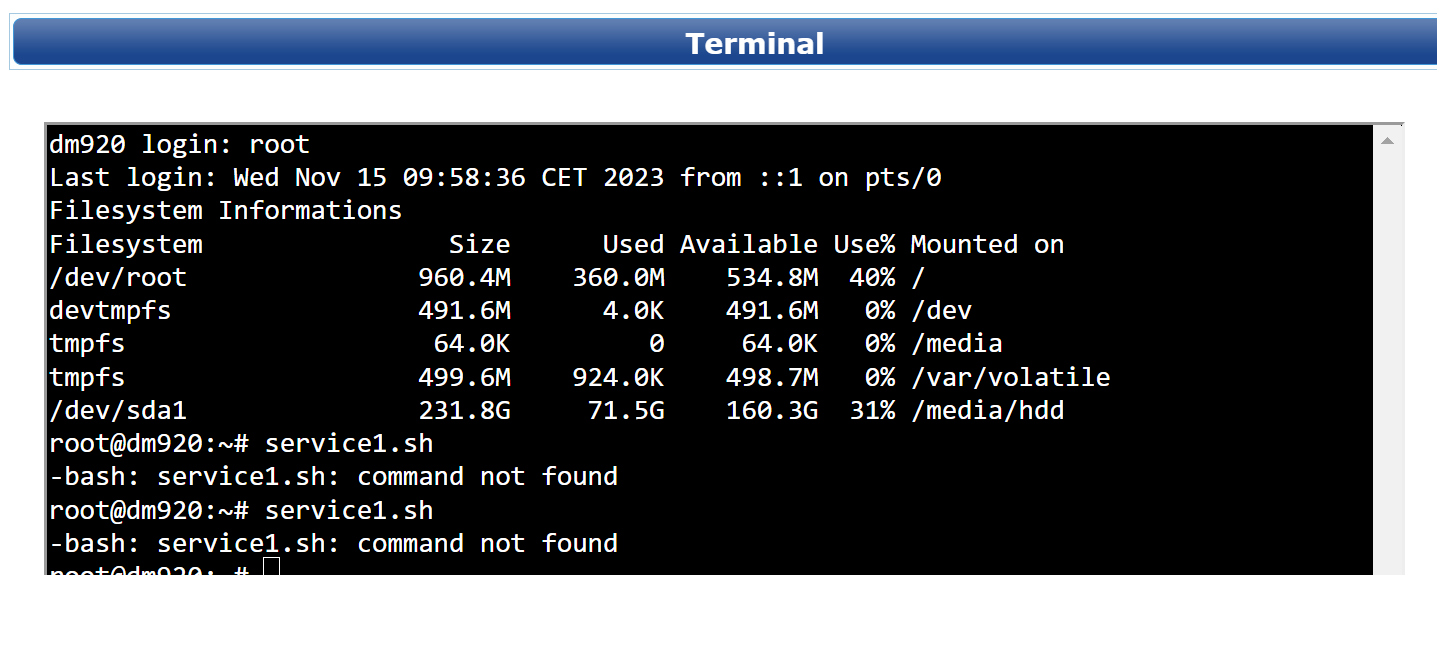Click the scrollbar up arrow
Viewport: 1437px width, 664px height.
[x=1387, y=141]
